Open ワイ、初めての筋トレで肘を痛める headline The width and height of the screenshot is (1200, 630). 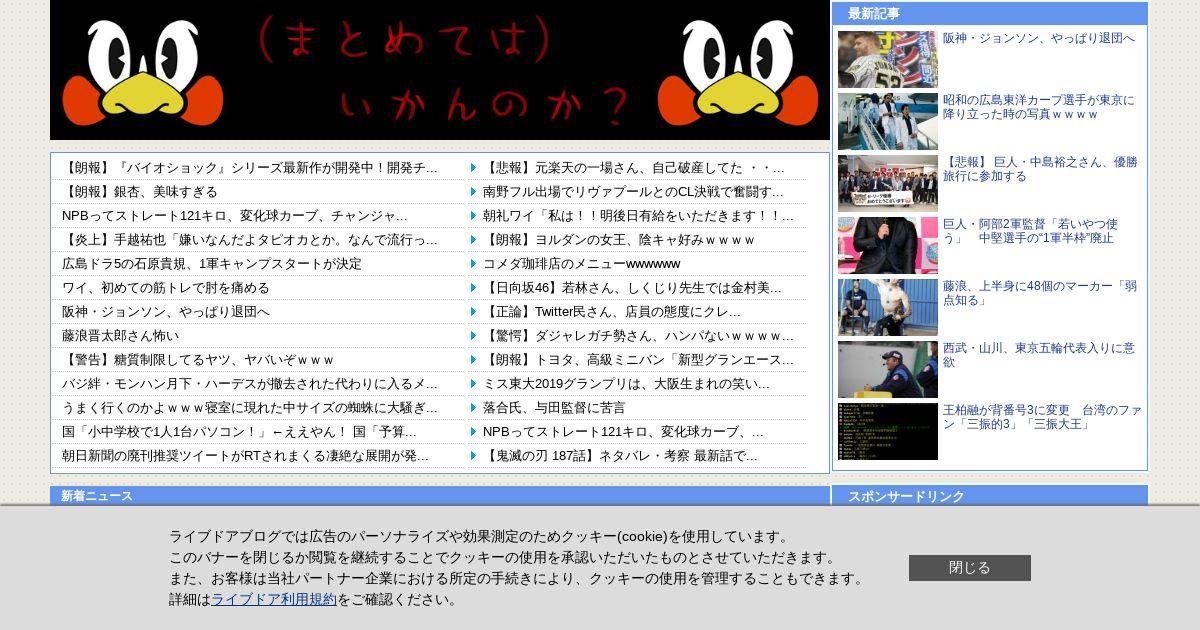click(166, 288)
